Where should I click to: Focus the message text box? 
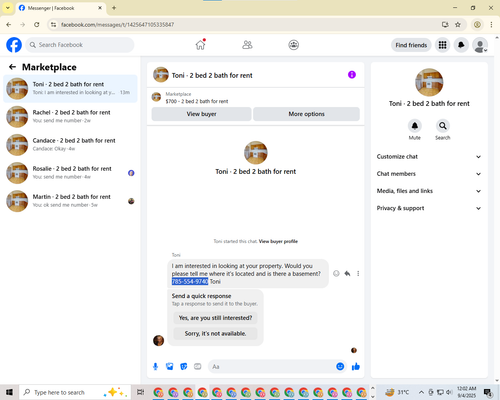click(273, 367)
